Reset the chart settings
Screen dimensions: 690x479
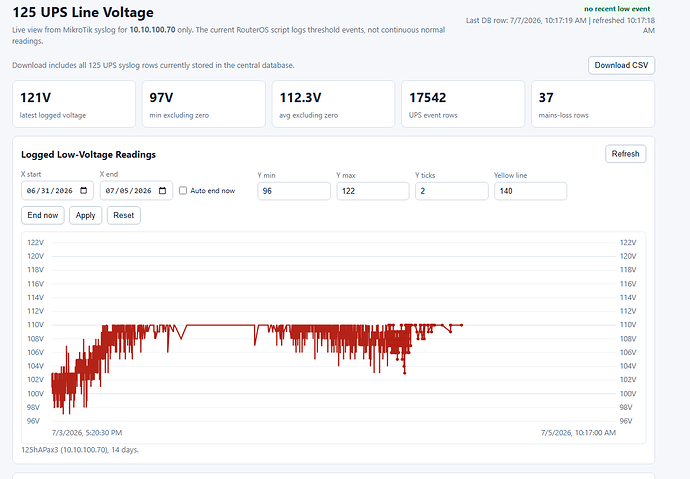tap(124, 216)
